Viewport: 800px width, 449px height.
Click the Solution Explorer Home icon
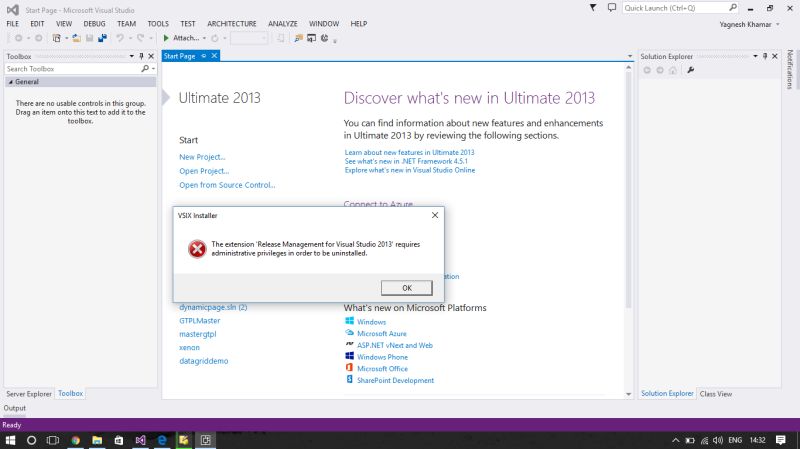[x=673, y=70]
